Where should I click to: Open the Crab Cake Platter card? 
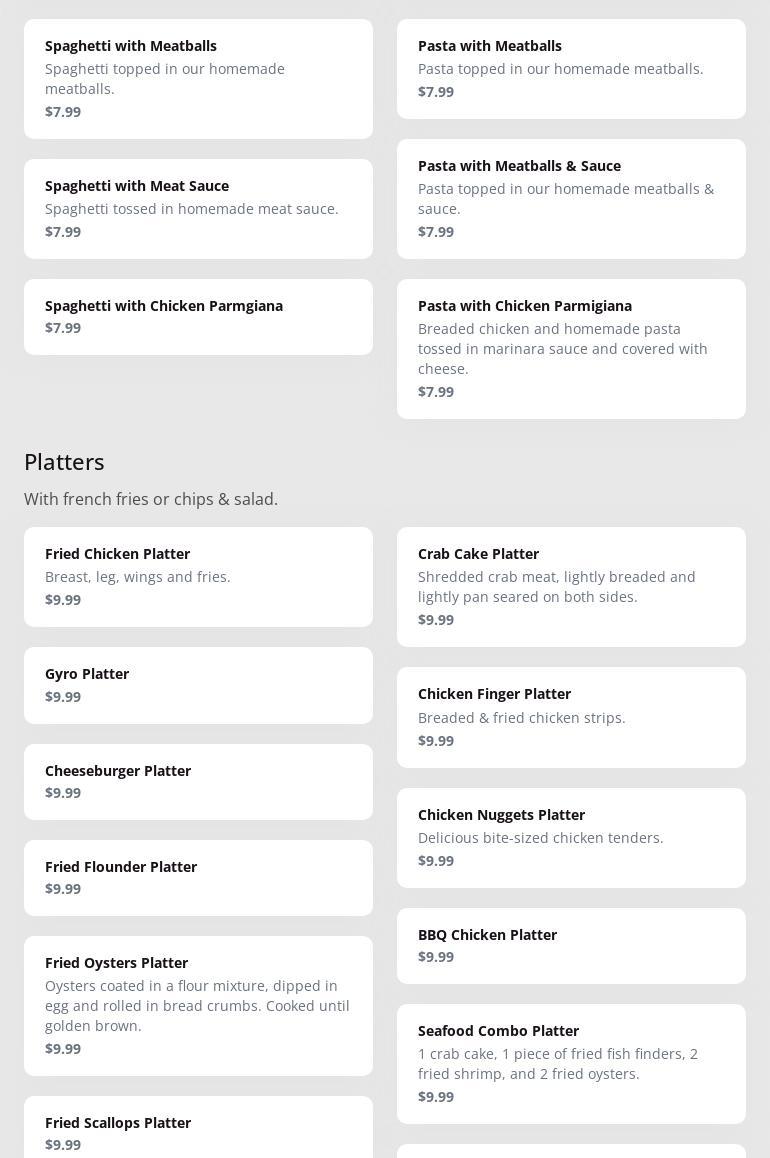pyautogui.click(x=571, y=586)
